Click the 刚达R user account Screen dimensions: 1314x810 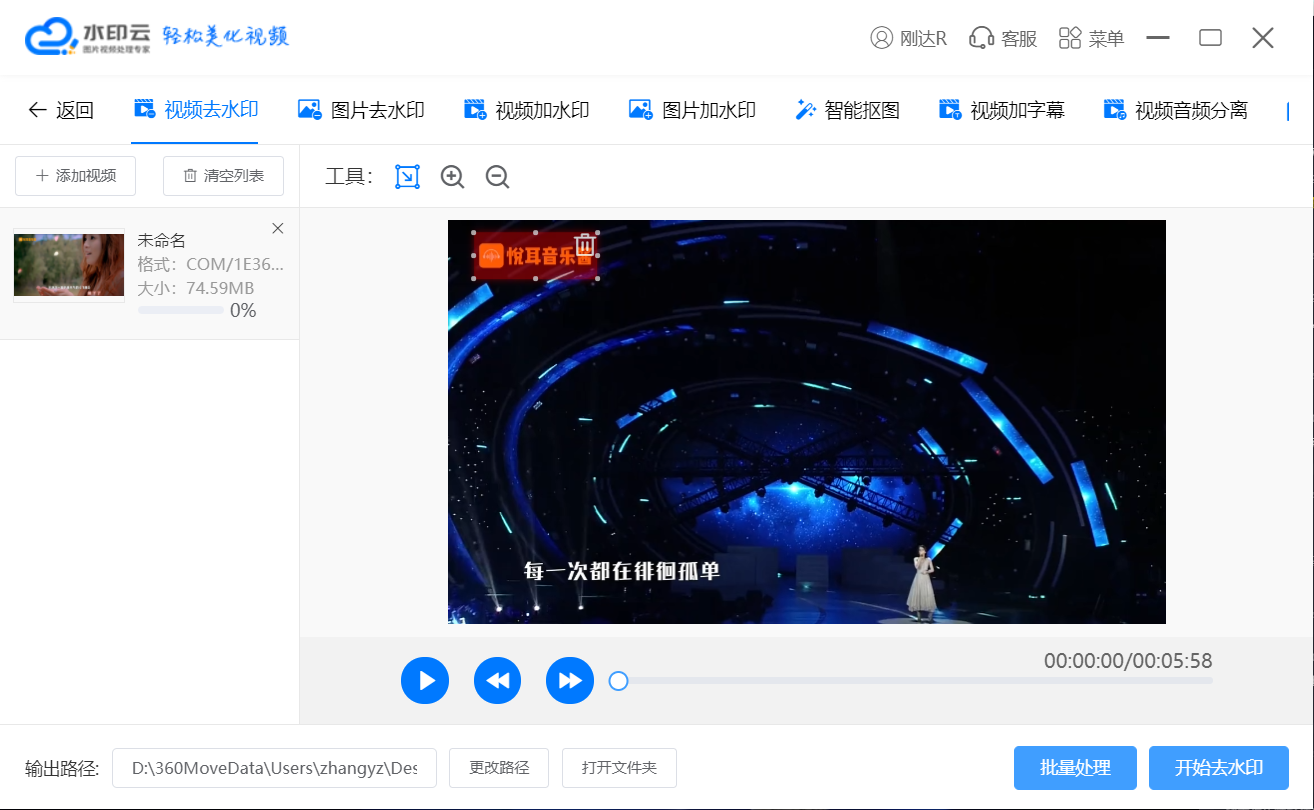click(x=908, y=39)
